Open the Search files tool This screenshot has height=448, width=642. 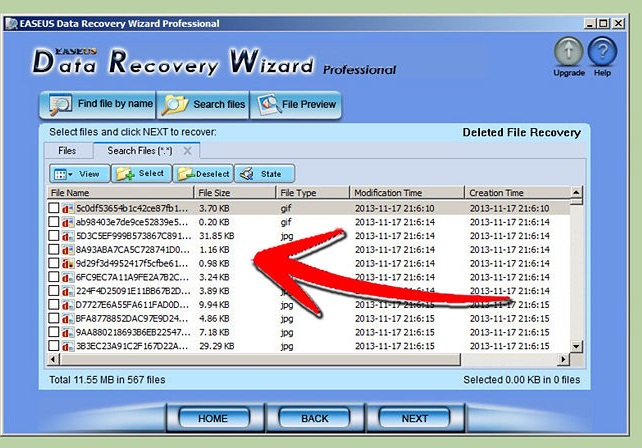[203, 105]
